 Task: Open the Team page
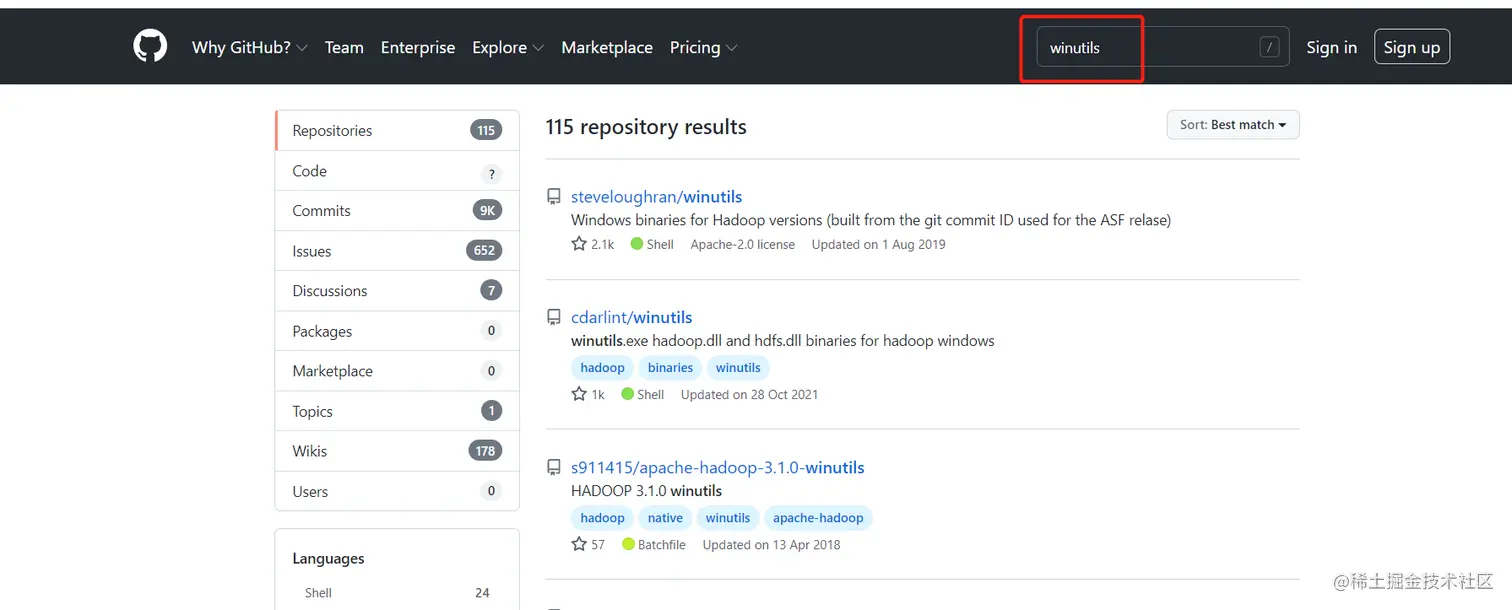(344, 47)
